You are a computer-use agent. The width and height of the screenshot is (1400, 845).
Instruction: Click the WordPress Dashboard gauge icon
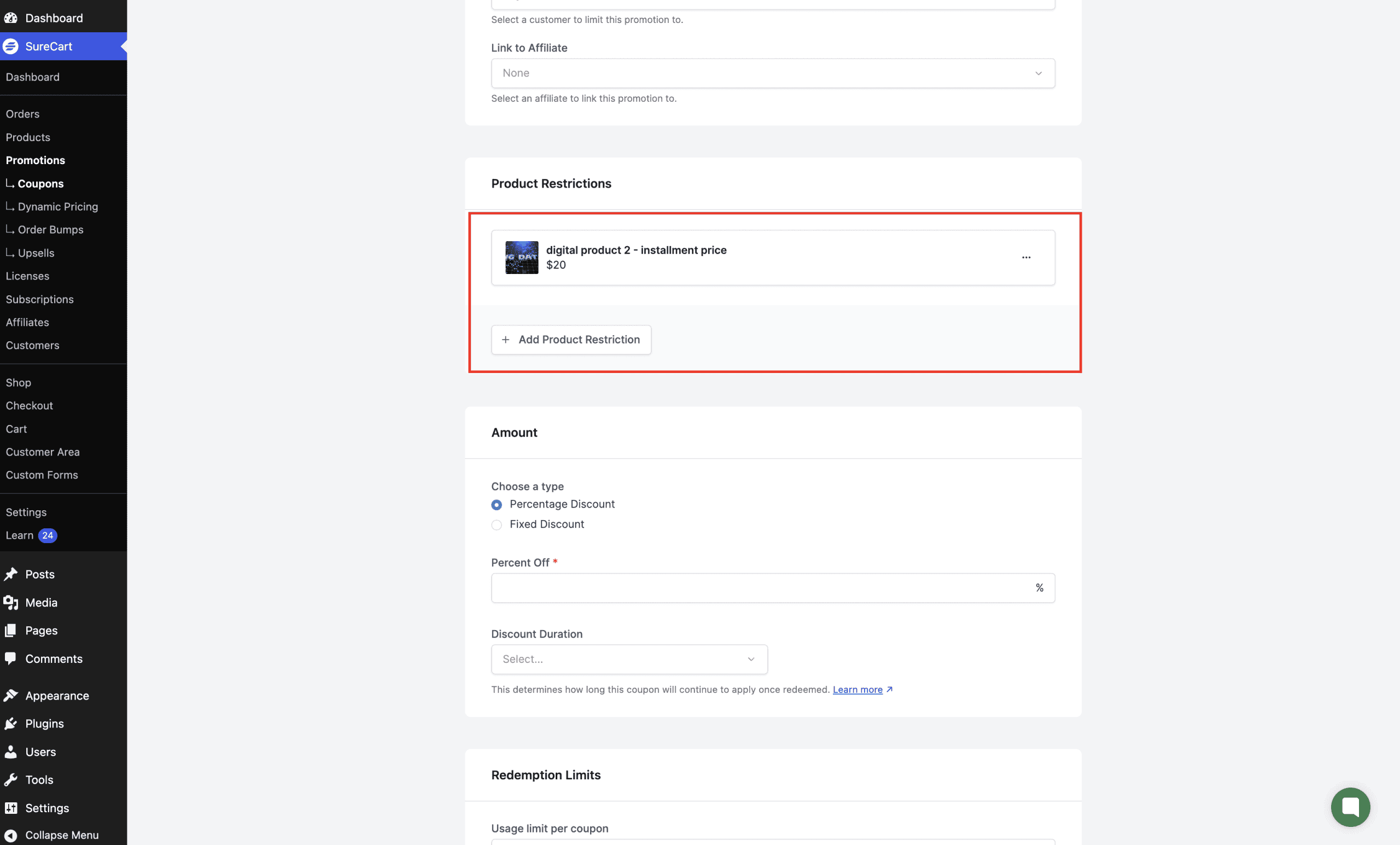[10, 18]
